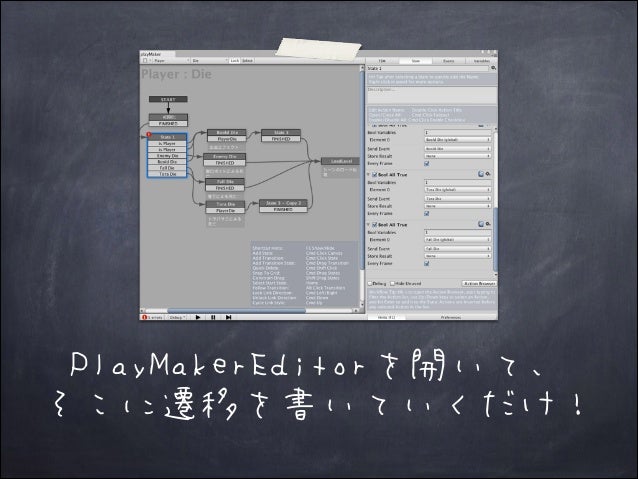The height and width of the screenshot is (479, 638).
Task: Select the START node in the graph
Action: click(x=168, y=99)
